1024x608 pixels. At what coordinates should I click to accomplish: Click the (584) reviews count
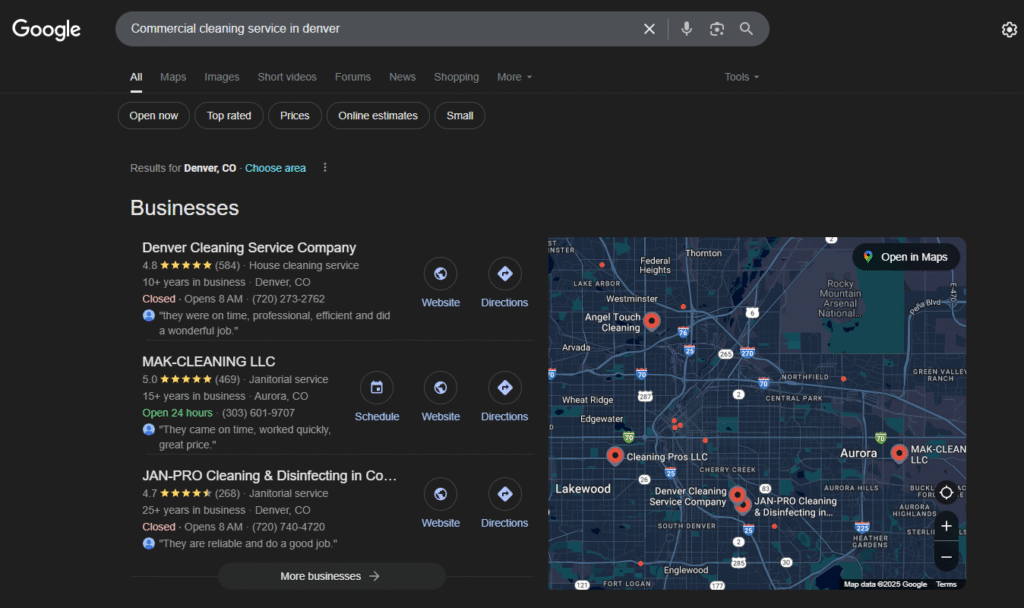227,265
